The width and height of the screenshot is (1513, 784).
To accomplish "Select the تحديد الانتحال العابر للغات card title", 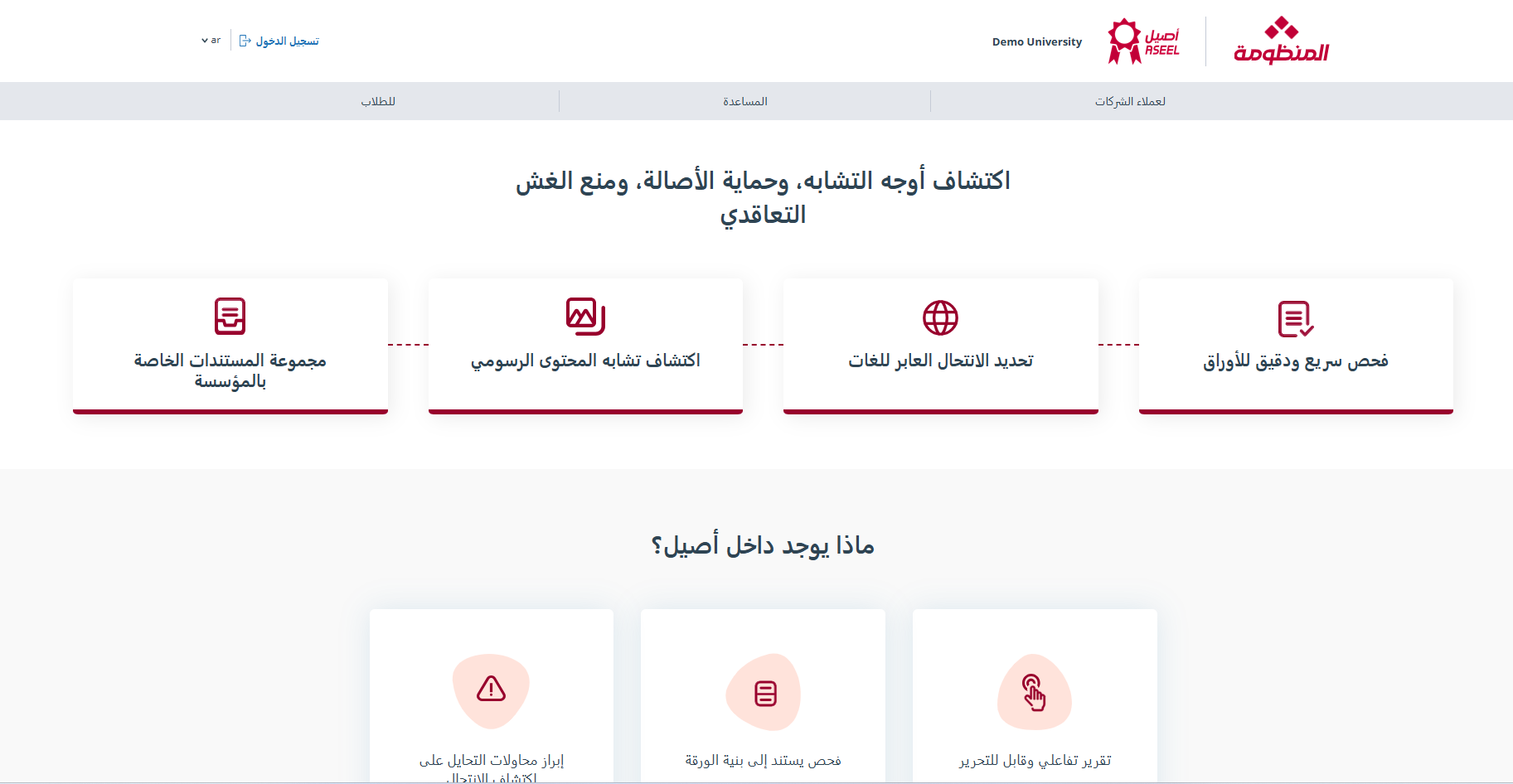I will coord(940,361).
